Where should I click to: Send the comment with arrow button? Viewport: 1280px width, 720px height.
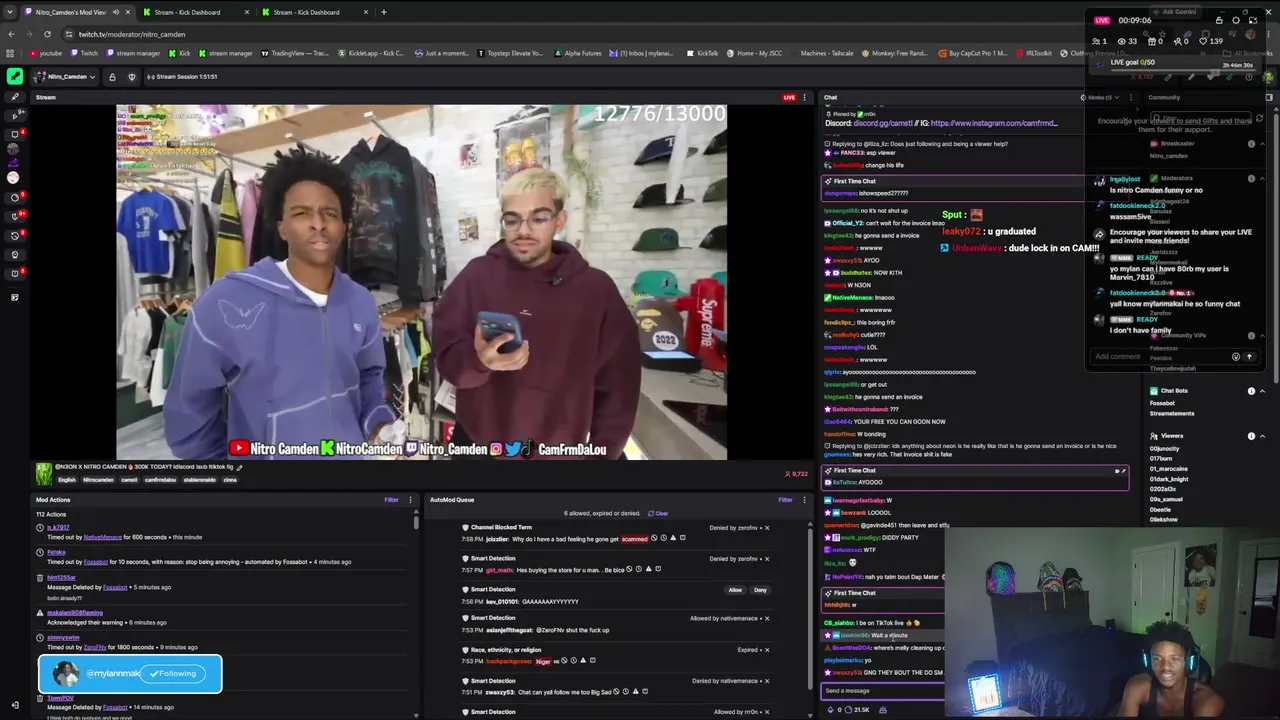coord(1249,357)
